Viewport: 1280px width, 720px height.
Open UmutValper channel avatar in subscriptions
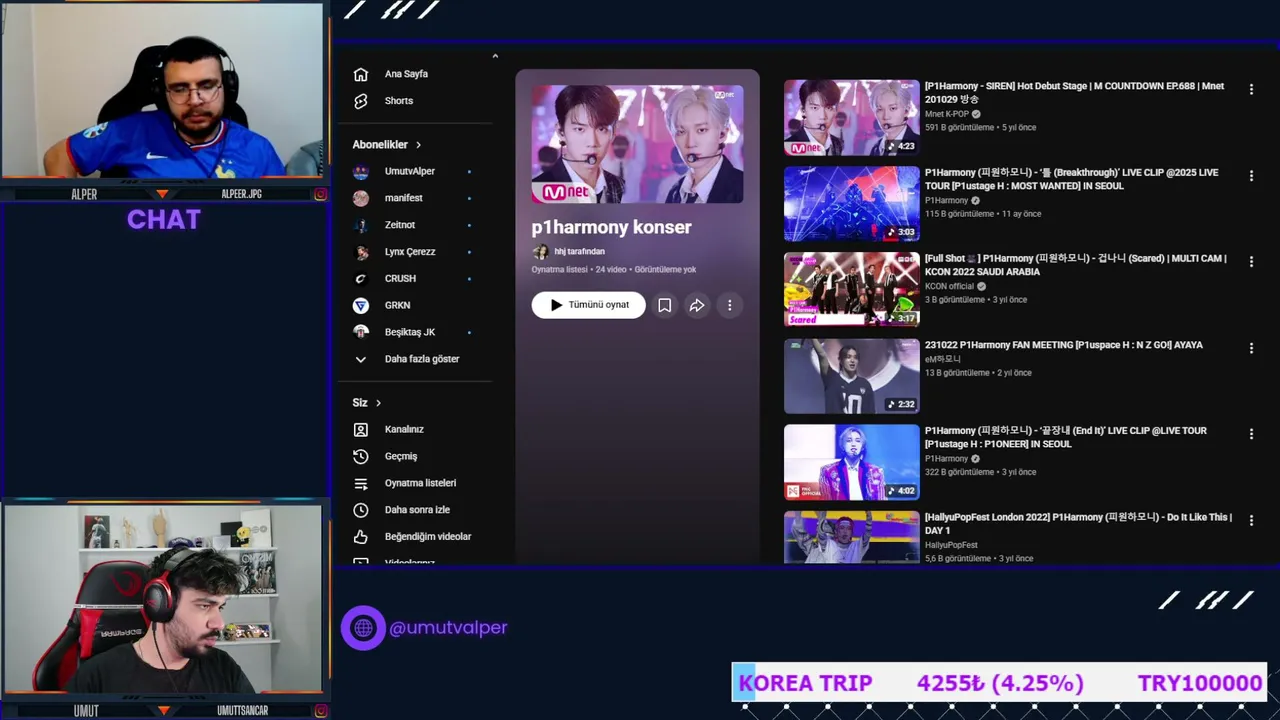pos(361,172)
